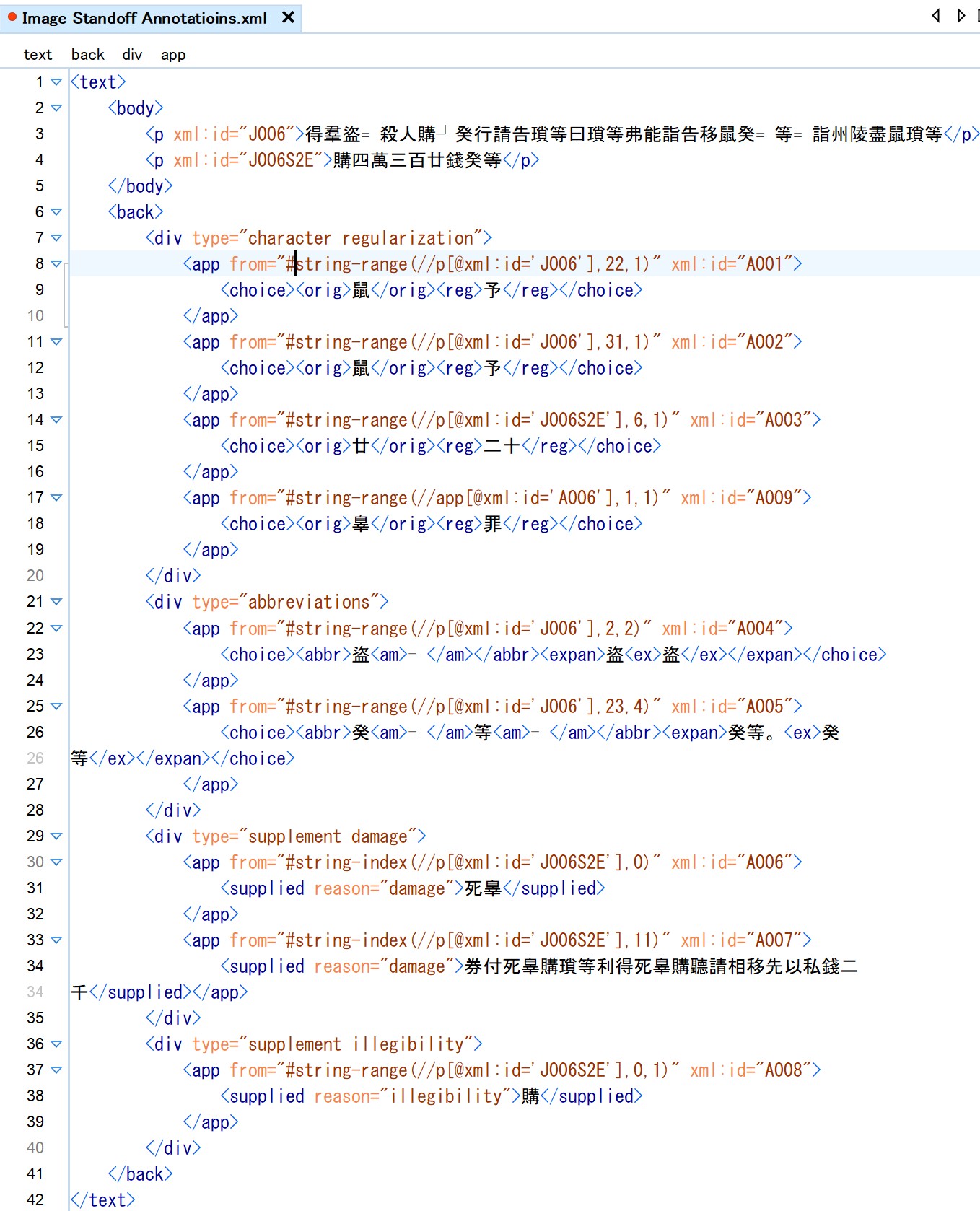The height and width of the screenshot is (1211, 980).
Task: Place cursor in xml:id="J006" attribute
Action: coord(235,134)
